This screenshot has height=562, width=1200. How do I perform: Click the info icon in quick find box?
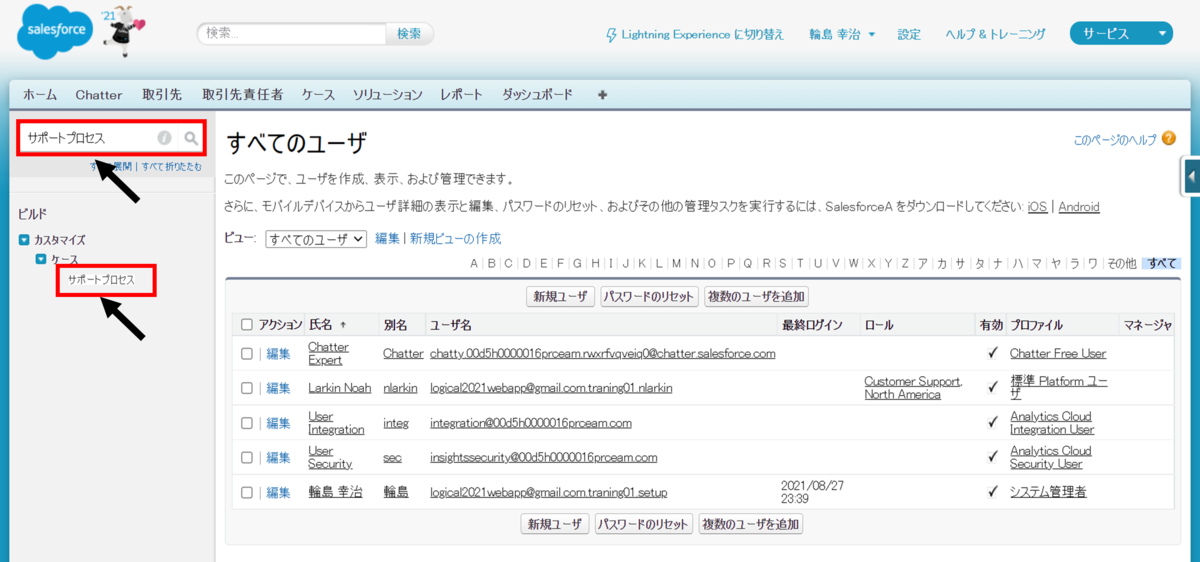(164, 138)
